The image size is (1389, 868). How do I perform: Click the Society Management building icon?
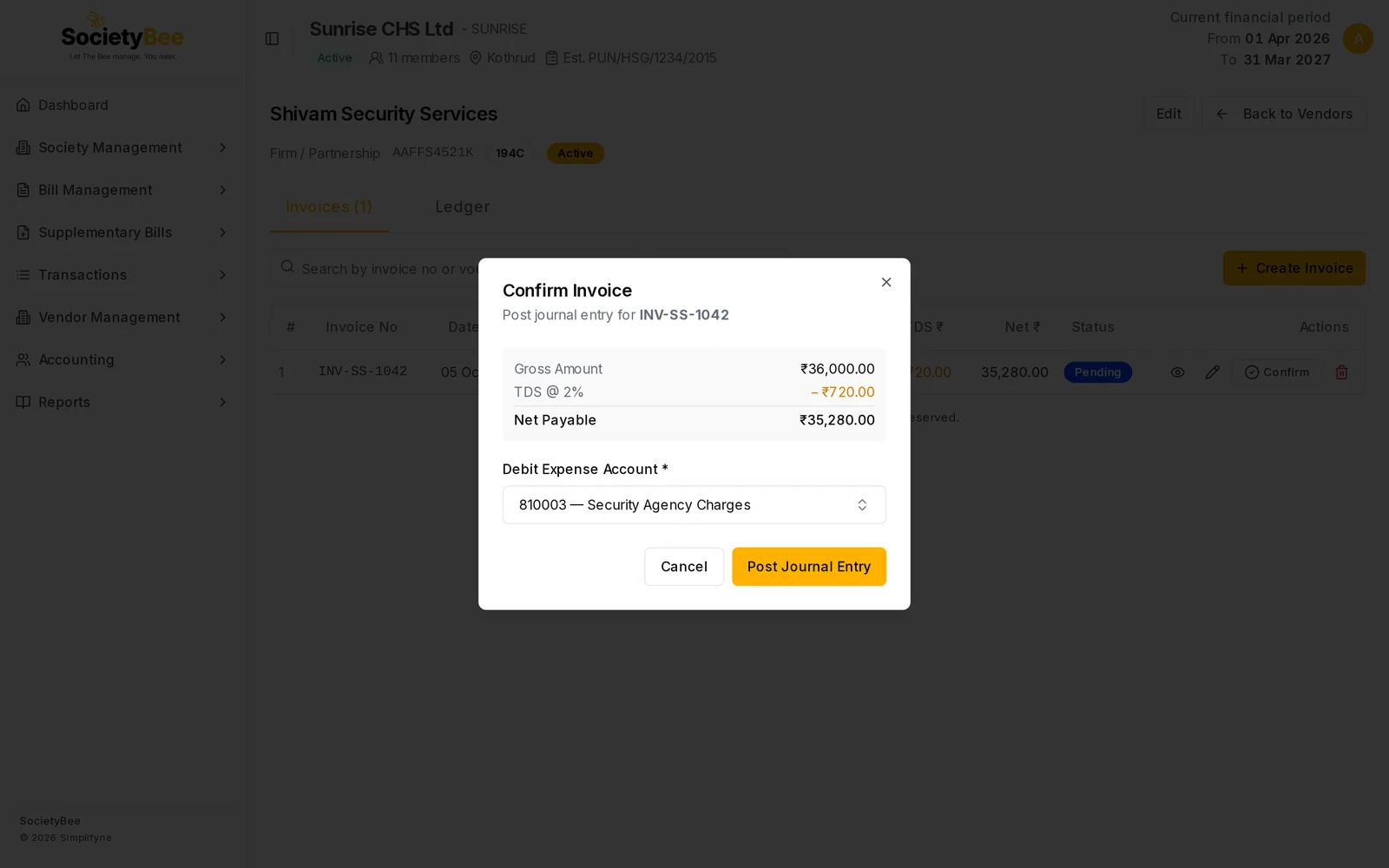[23, 148]
